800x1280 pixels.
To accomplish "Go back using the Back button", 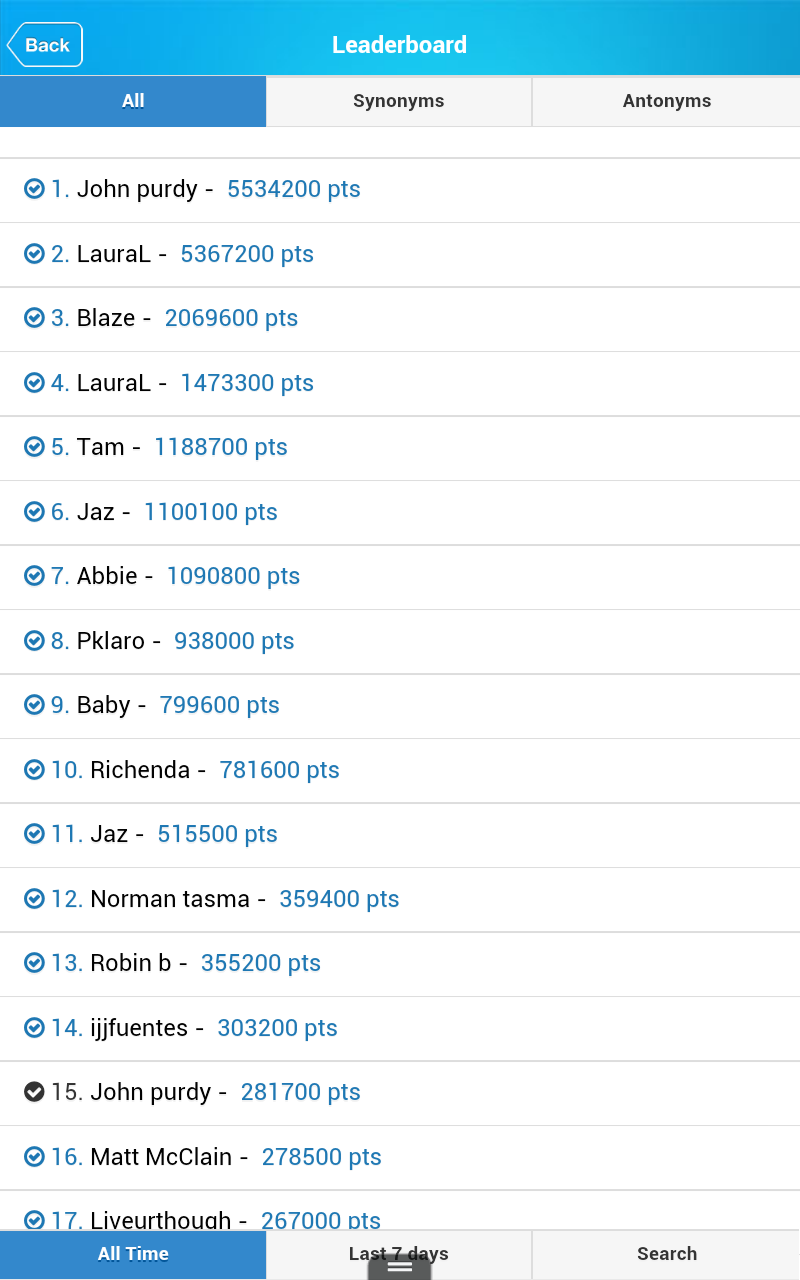I will pyautogui.click(x=45, y=45).
